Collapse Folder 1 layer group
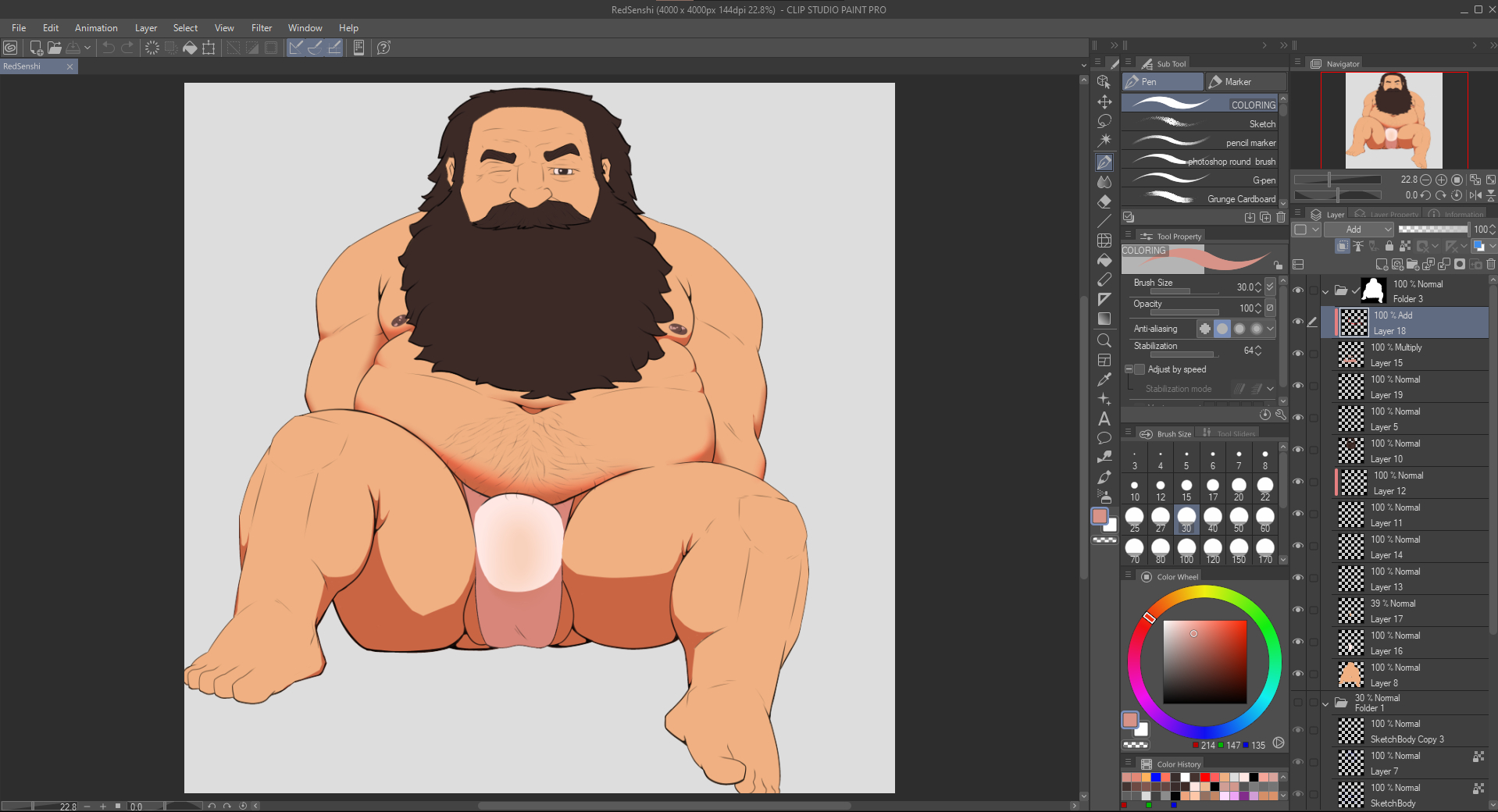This screenshot has height=812, width=1498. [1325, 703]
